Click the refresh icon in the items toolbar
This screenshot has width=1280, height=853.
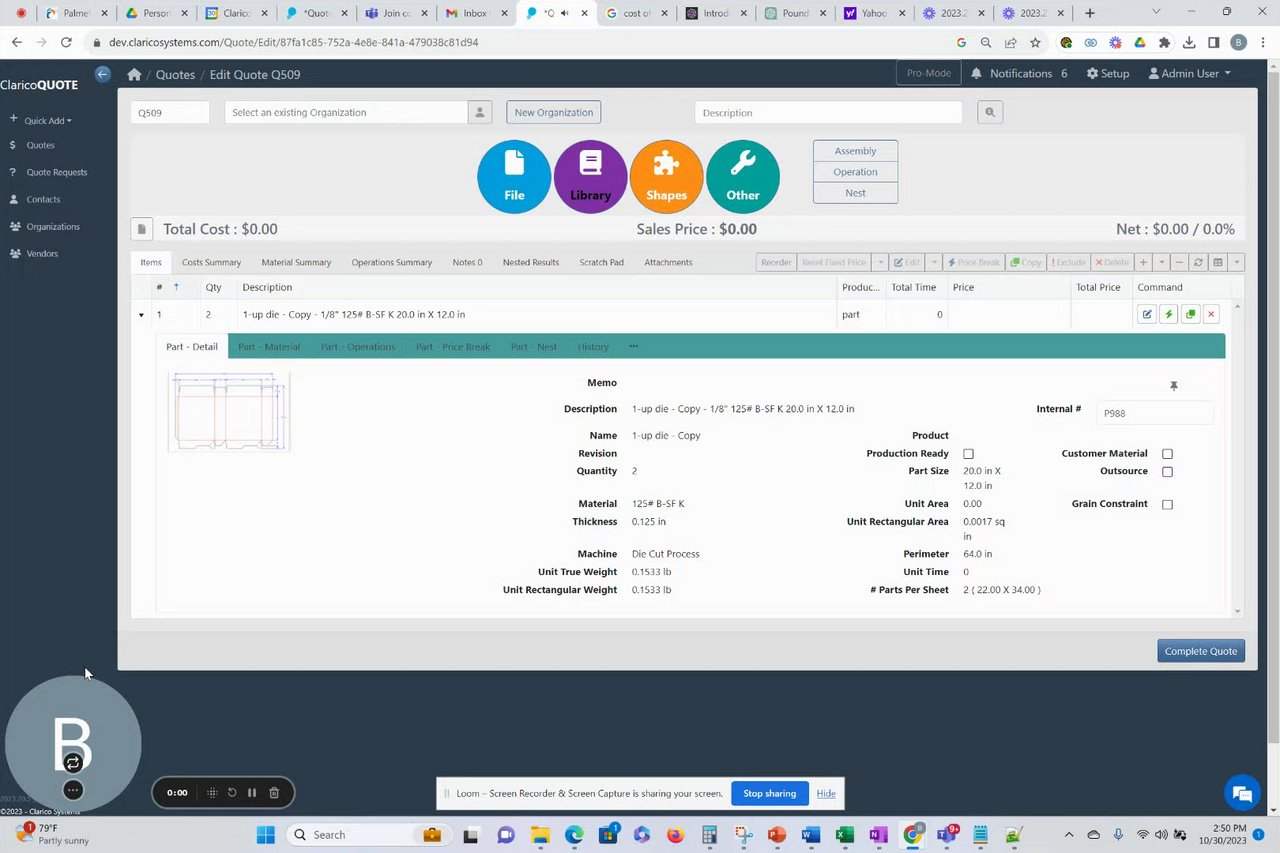click(x=1198, y=262)
